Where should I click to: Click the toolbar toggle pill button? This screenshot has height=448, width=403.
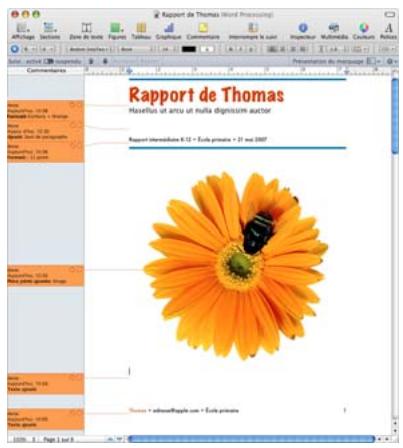coord(390,14)
